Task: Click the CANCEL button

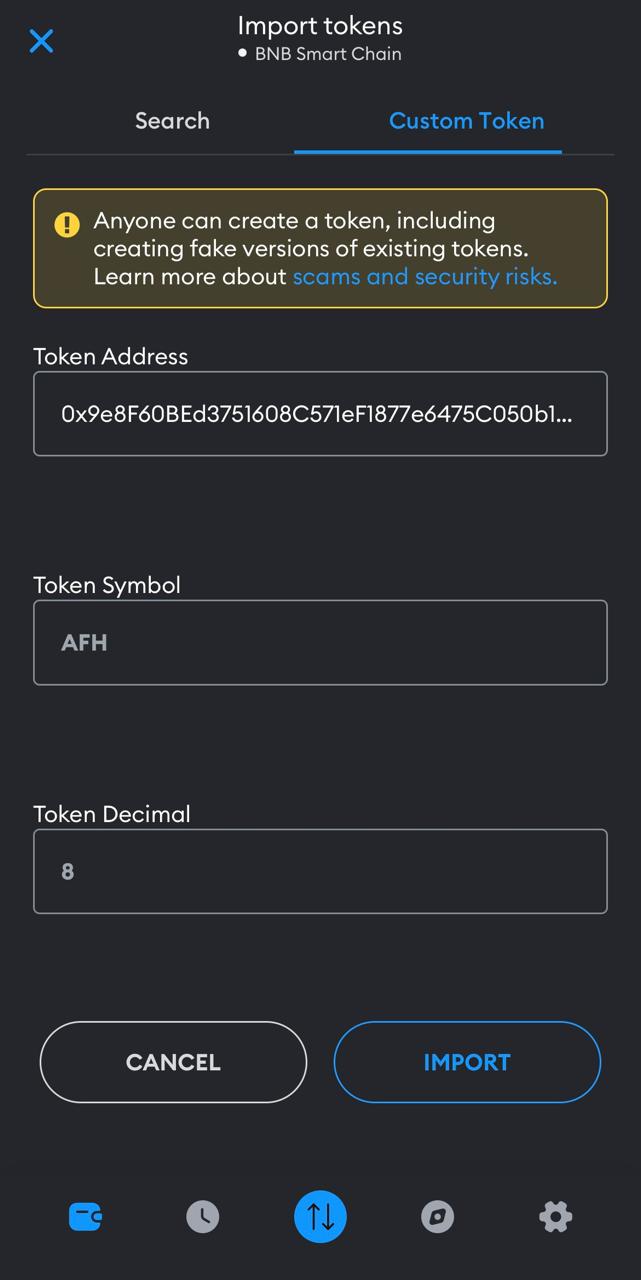Action: pyautogui.click(x=173, y=1062)
